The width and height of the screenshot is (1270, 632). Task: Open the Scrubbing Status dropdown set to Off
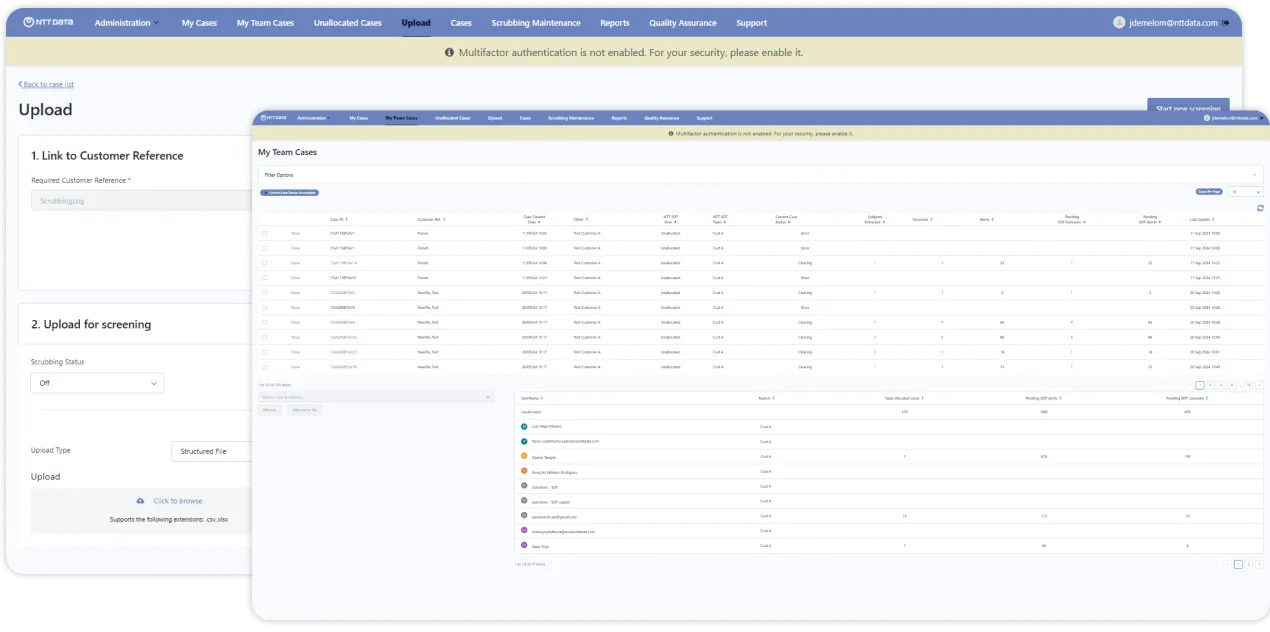[97, 383]
